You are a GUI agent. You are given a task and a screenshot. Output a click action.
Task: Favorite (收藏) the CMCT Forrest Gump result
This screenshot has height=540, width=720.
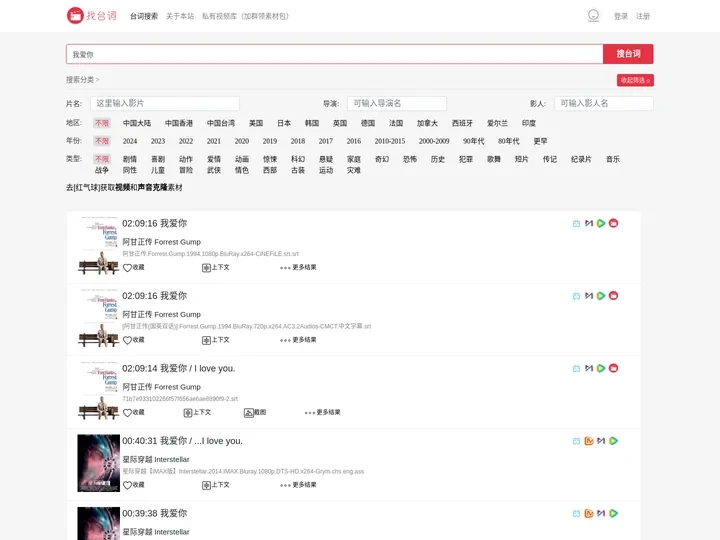134,340
